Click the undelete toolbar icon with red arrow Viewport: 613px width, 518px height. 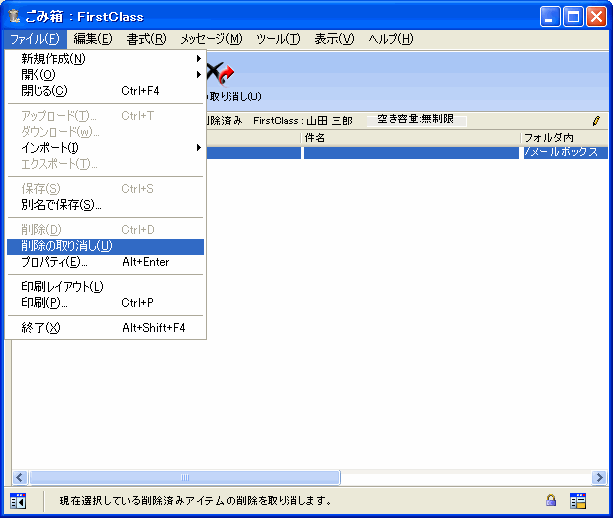[220, 73]
